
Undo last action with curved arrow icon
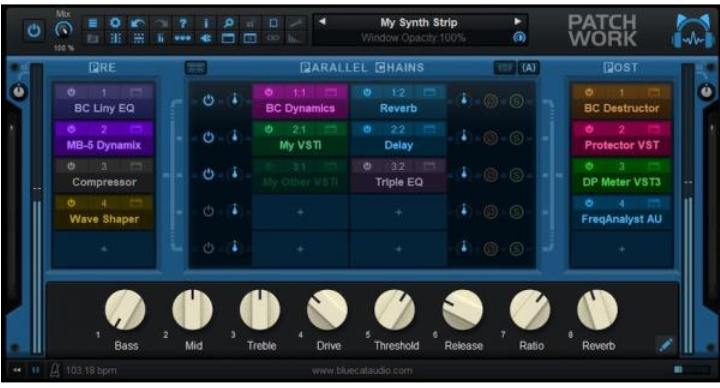(138, 23)
